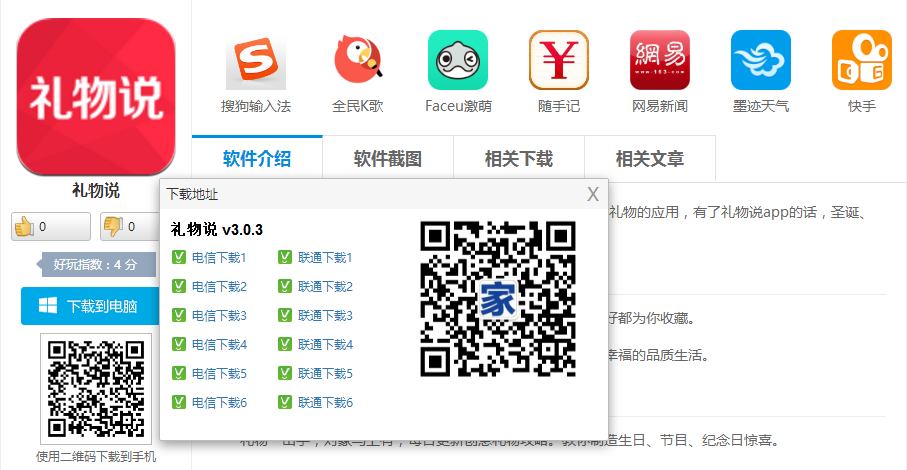Click green check icon beside 联通下载5
Image resolution: width=907 pixels, height=470 pixels.
pyautogui.click(x=285, y=373)
